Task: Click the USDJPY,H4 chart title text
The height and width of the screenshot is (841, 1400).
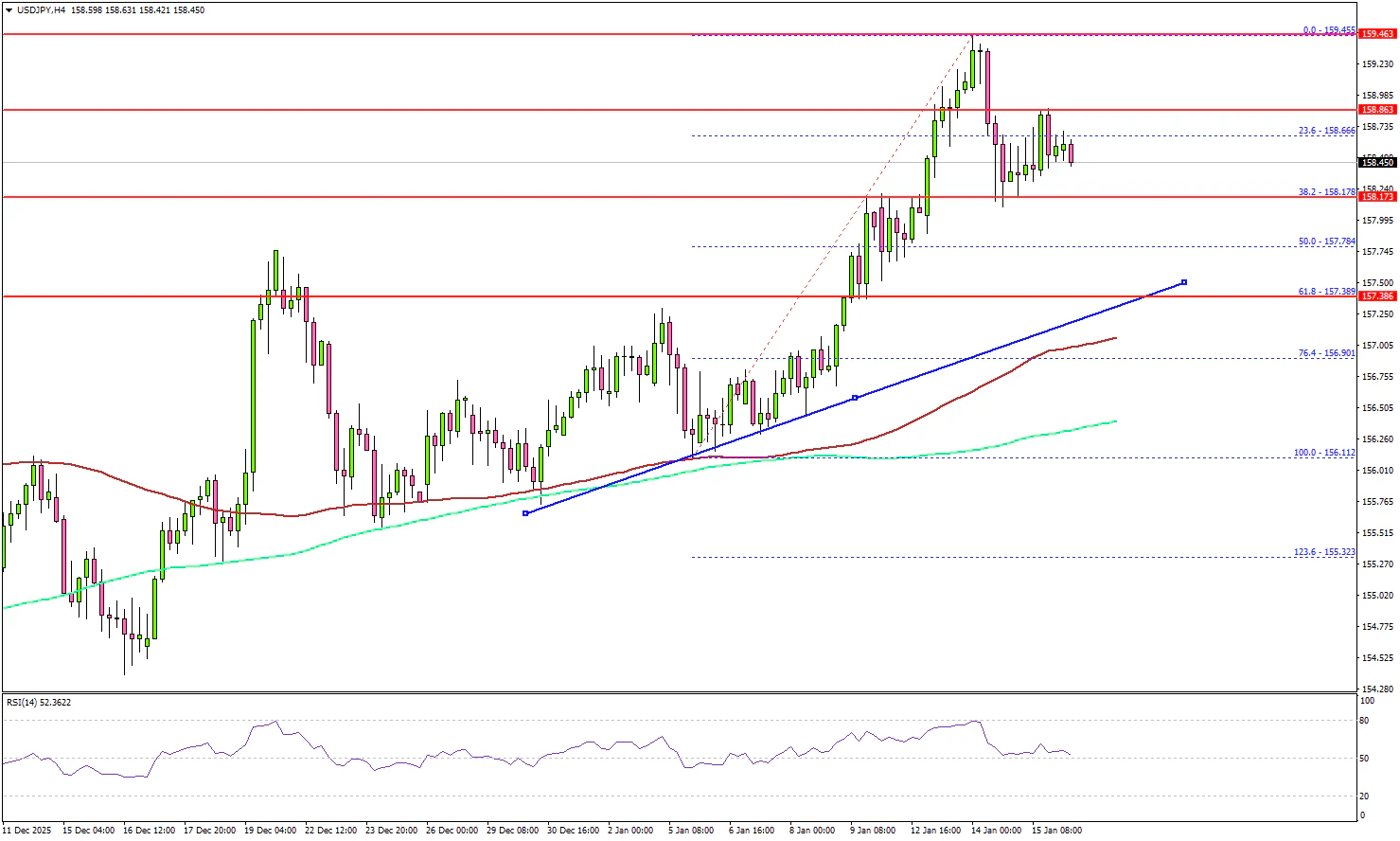Action: tap(43, 10)
